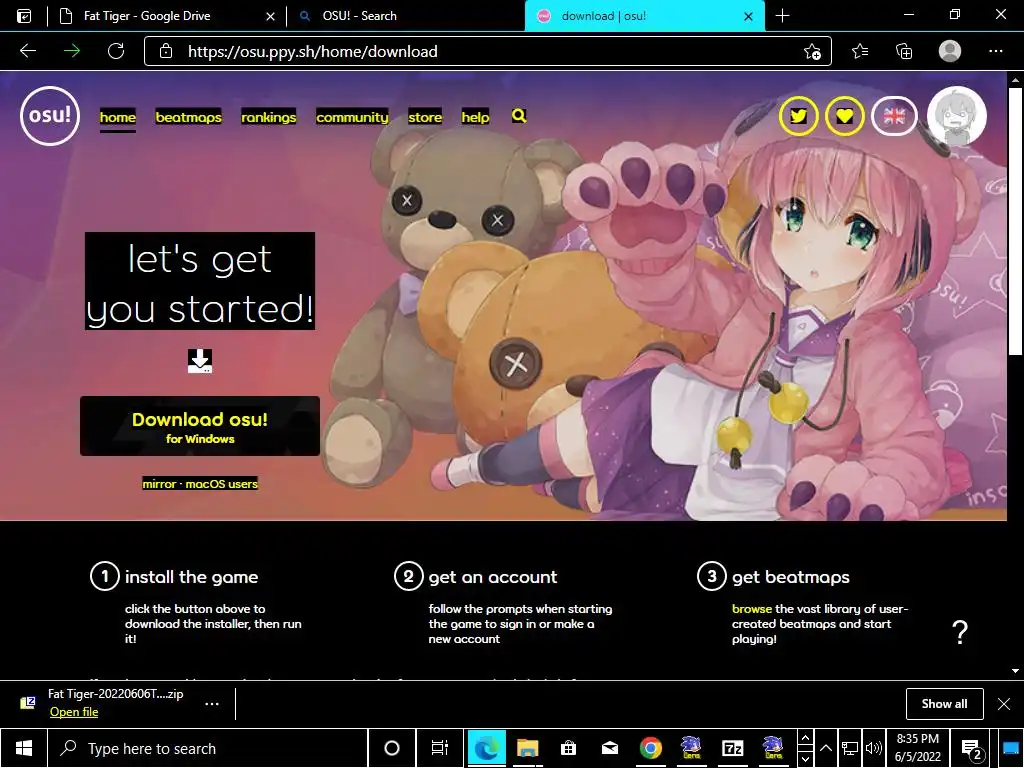Open browser Collections
Screen dimensions: 1024x768
(904, 51)
